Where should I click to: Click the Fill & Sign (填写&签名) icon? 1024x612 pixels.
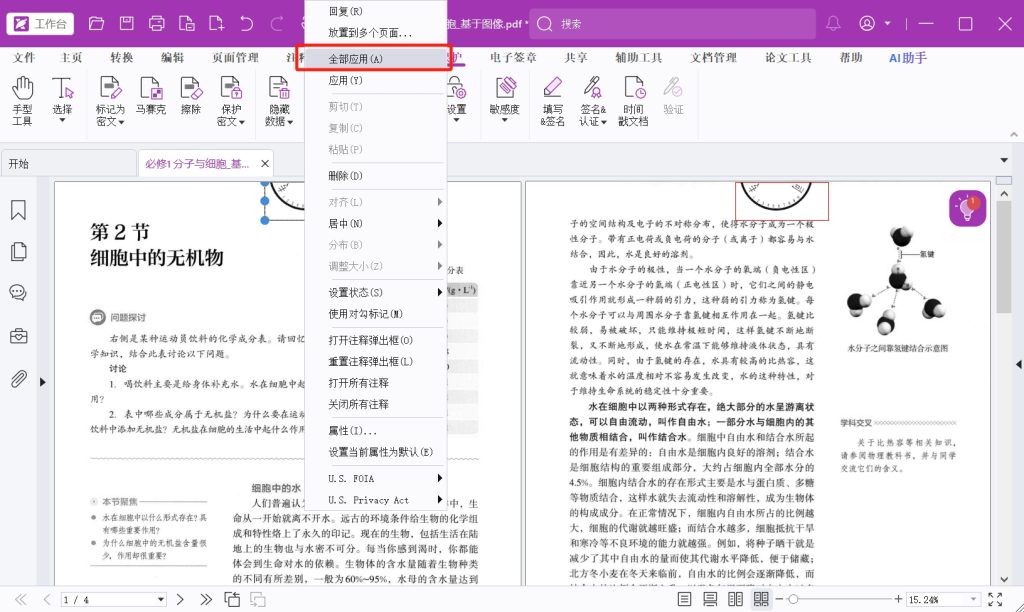(x=553, y=100)
